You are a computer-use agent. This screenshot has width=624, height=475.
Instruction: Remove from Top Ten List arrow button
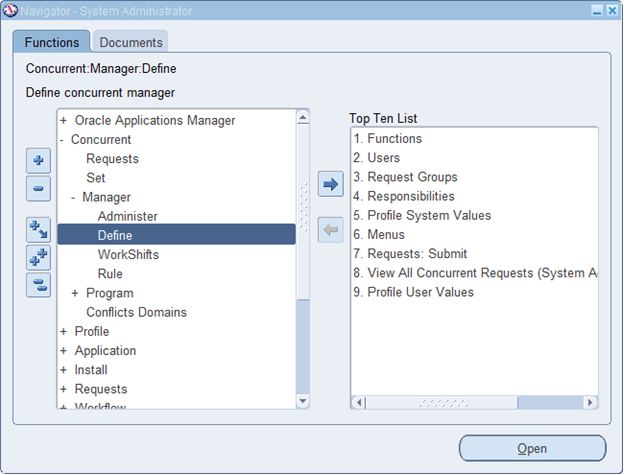(330, 230)
